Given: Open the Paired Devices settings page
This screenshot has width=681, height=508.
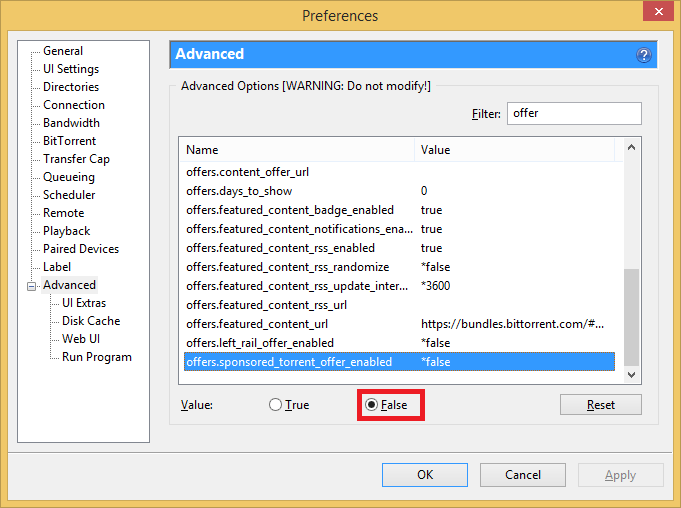Looking at the screenshot, I should (x=80, y=249).
